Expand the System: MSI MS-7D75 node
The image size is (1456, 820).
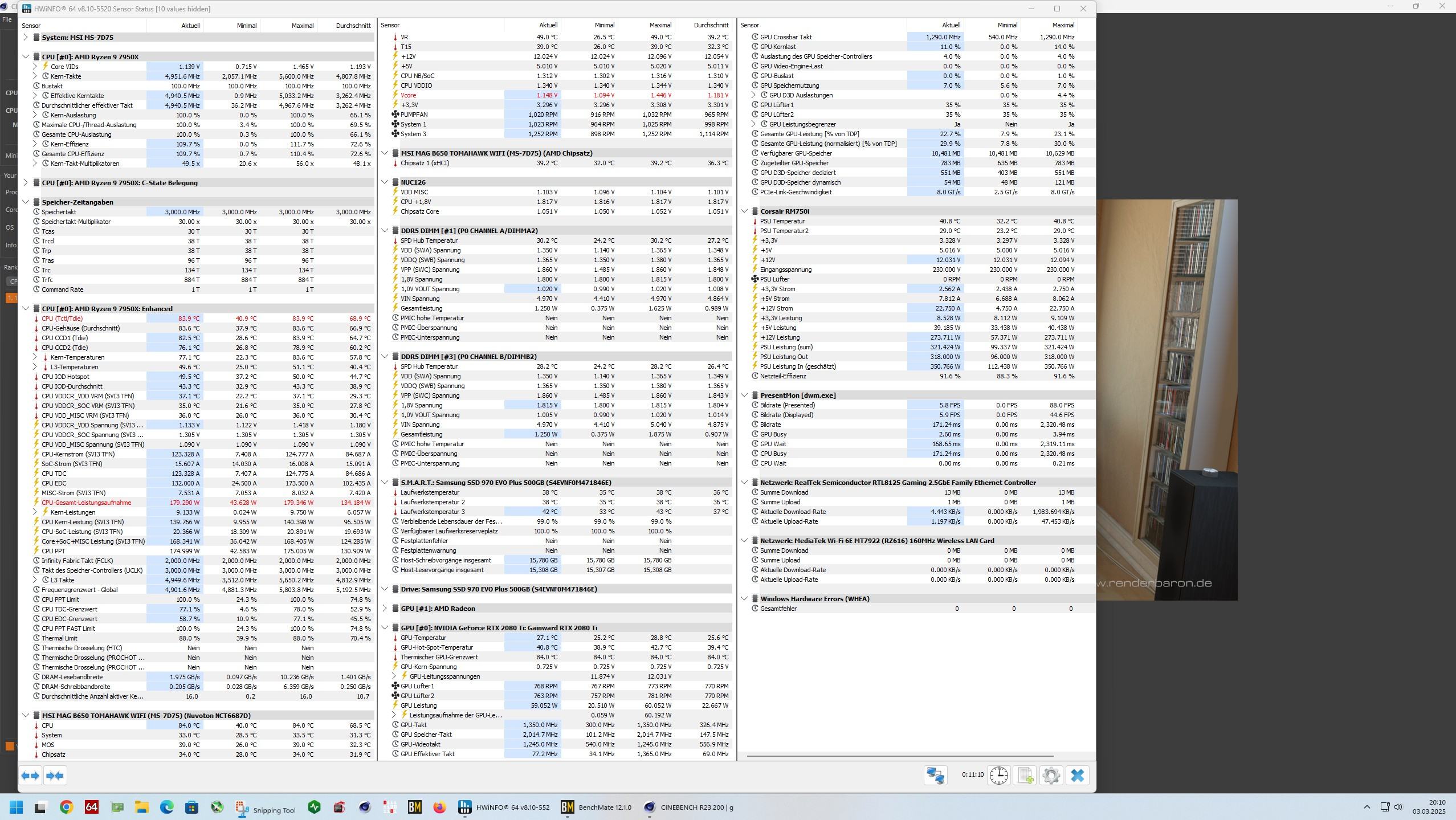tap(26, 38)
